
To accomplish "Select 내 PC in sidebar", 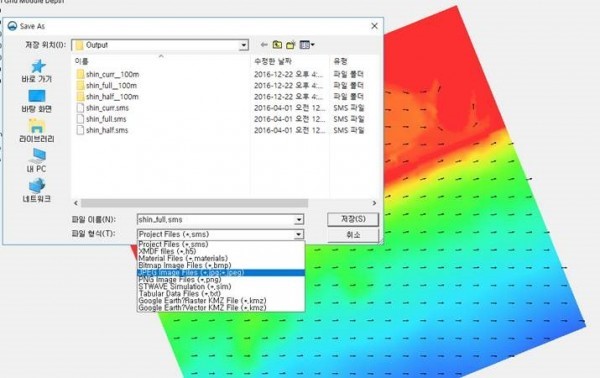I will (x=37, y=161).
